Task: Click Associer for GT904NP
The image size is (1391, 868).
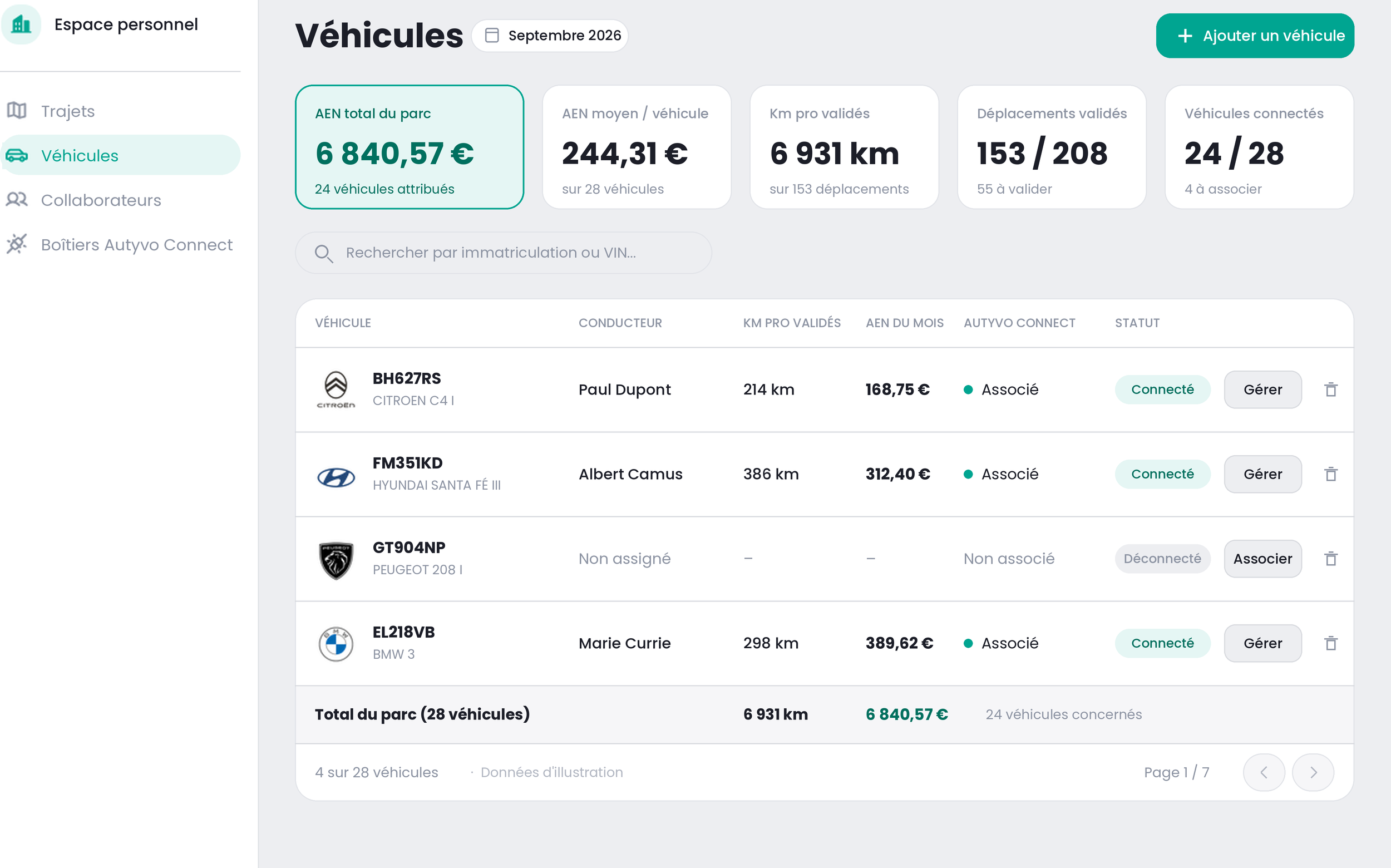Action: pyautogui.click(x=1262, y=559)
